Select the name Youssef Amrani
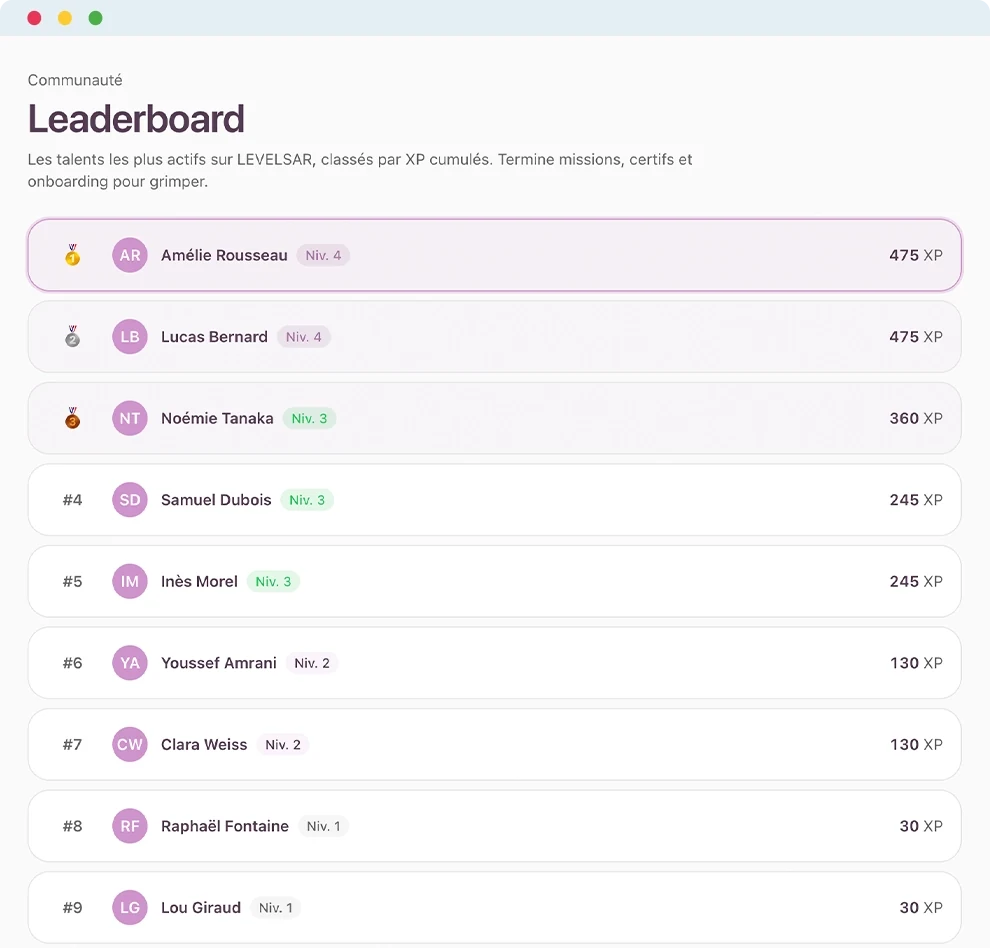 click(x=218, y=663)
